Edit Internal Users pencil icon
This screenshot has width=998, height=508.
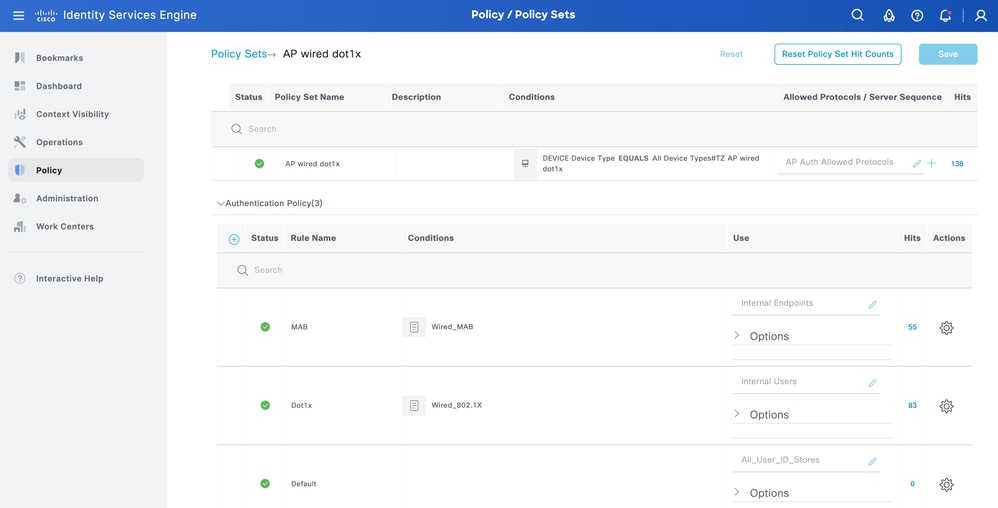pos(873,383)
